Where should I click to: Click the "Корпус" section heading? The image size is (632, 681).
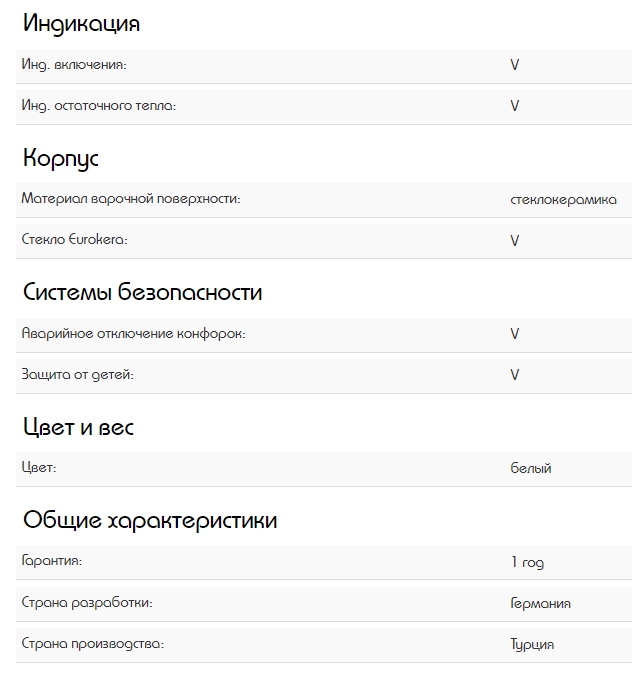click(61, 158)
